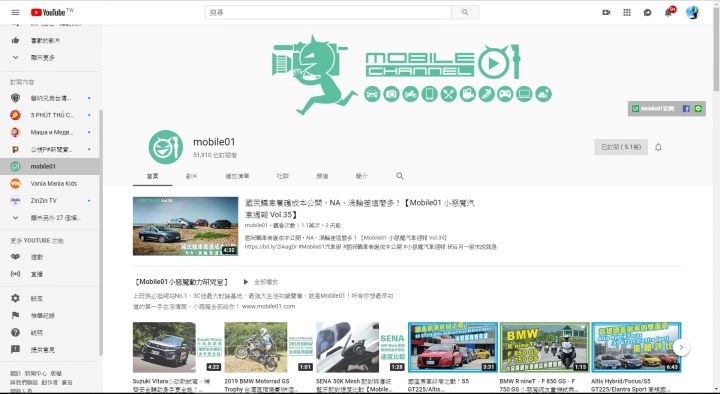
Task: Open the create video camera icon
Action: (606, 12)
